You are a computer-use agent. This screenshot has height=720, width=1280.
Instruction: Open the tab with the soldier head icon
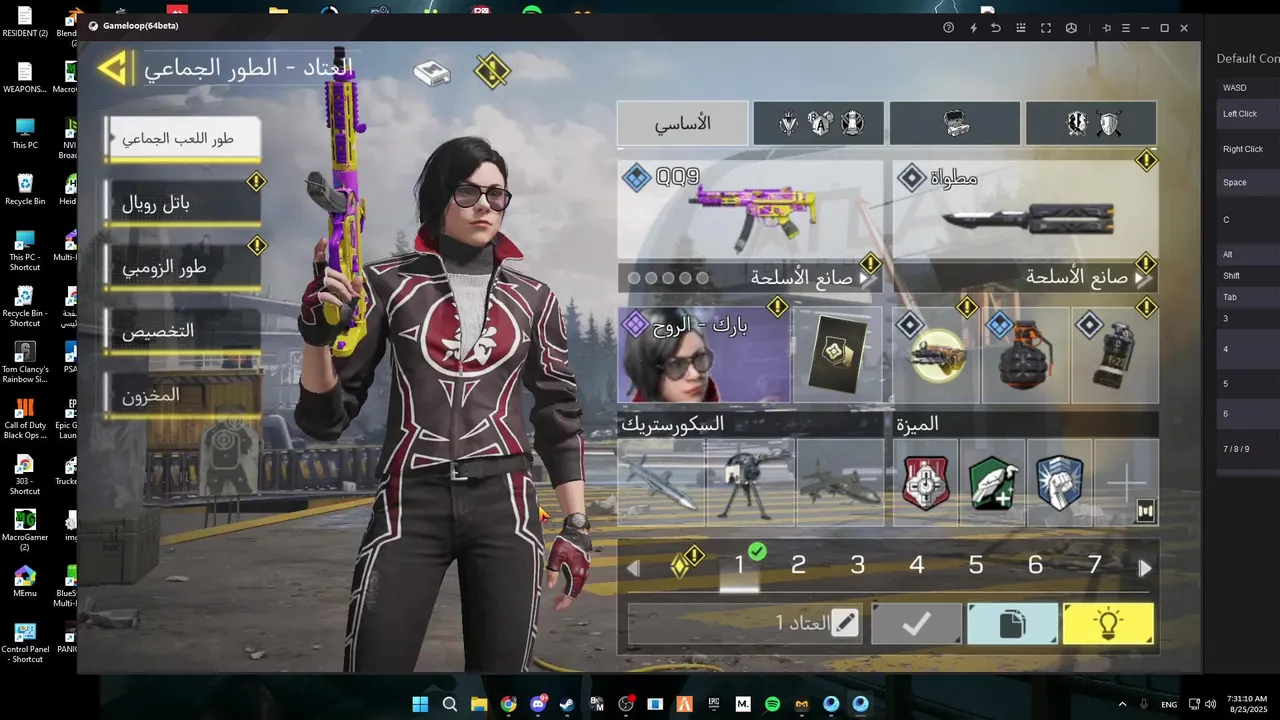[955, 123]
